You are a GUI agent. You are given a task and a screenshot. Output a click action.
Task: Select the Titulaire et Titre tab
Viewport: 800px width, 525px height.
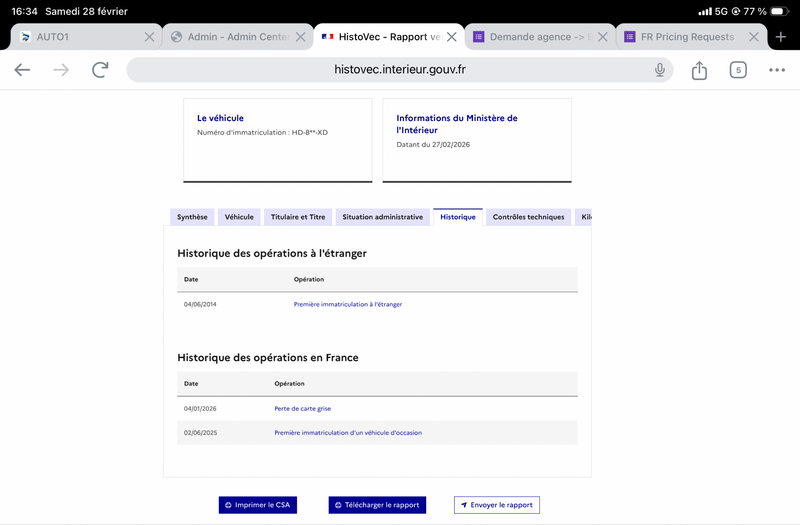[298, 217]
